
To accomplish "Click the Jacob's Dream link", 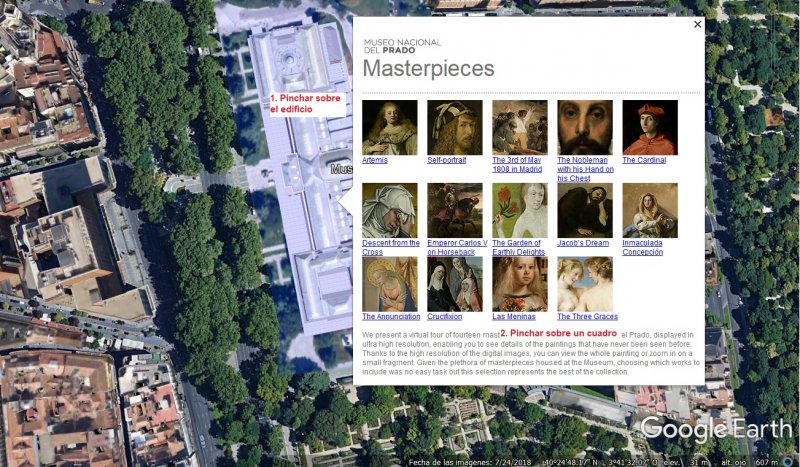I will 583,243.
